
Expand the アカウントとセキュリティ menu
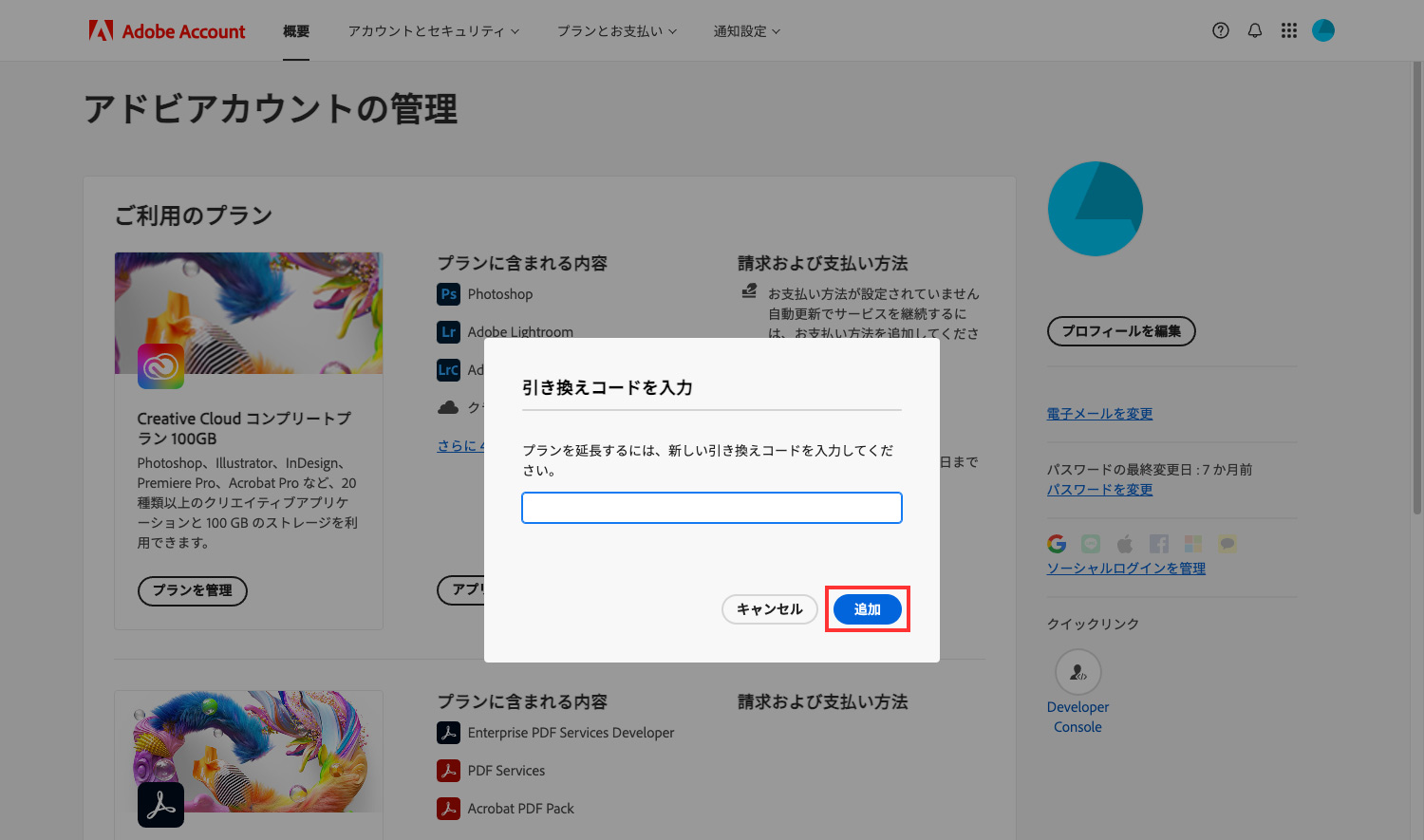click(434, 31)
